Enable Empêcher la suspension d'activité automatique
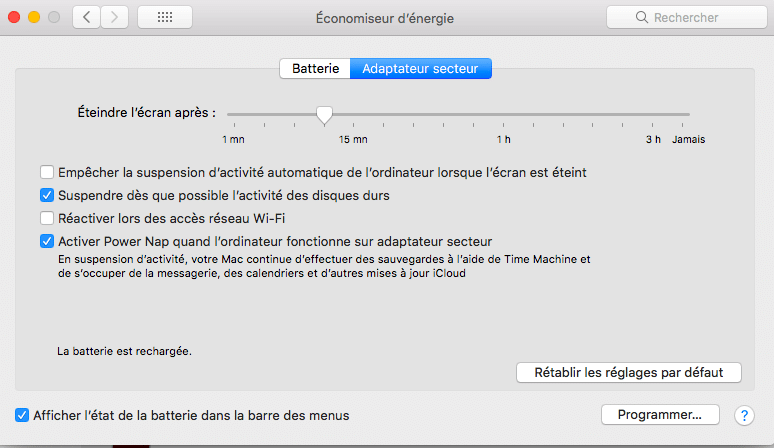This screenshot has width=774, height=448. point(47,172)
